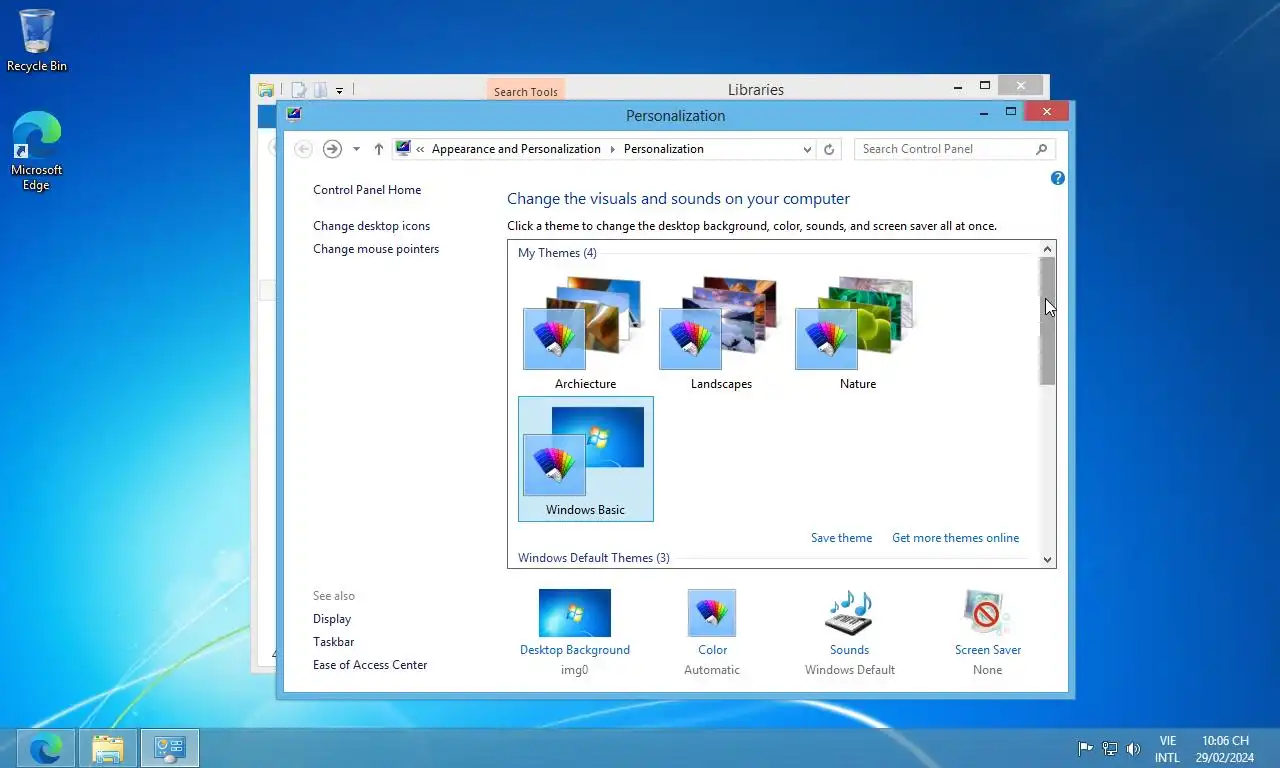Click the themes list scrollbar thumb
The image size is (1280, 768).
(1047, 321)
